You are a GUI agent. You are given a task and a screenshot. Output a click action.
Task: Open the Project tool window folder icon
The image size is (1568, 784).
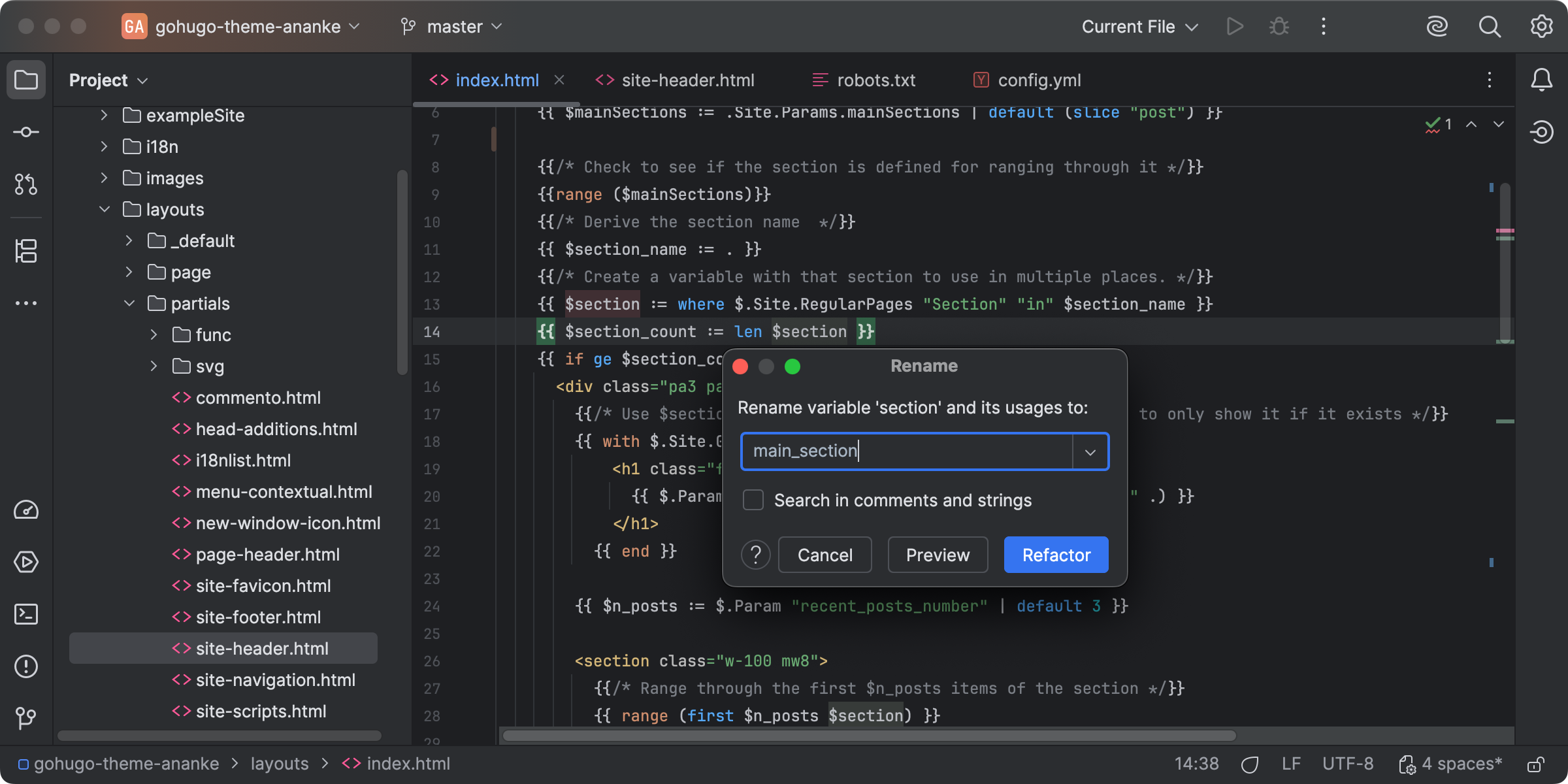click(26, 80)
